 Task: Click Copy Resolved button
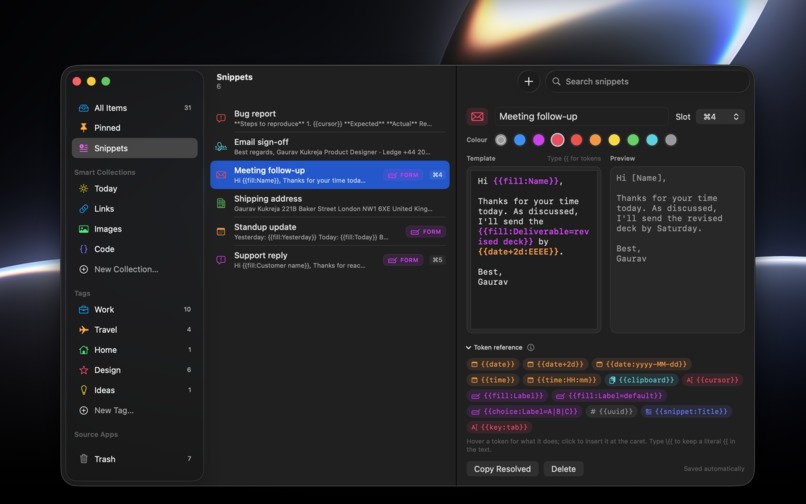[x=502, y=469]
